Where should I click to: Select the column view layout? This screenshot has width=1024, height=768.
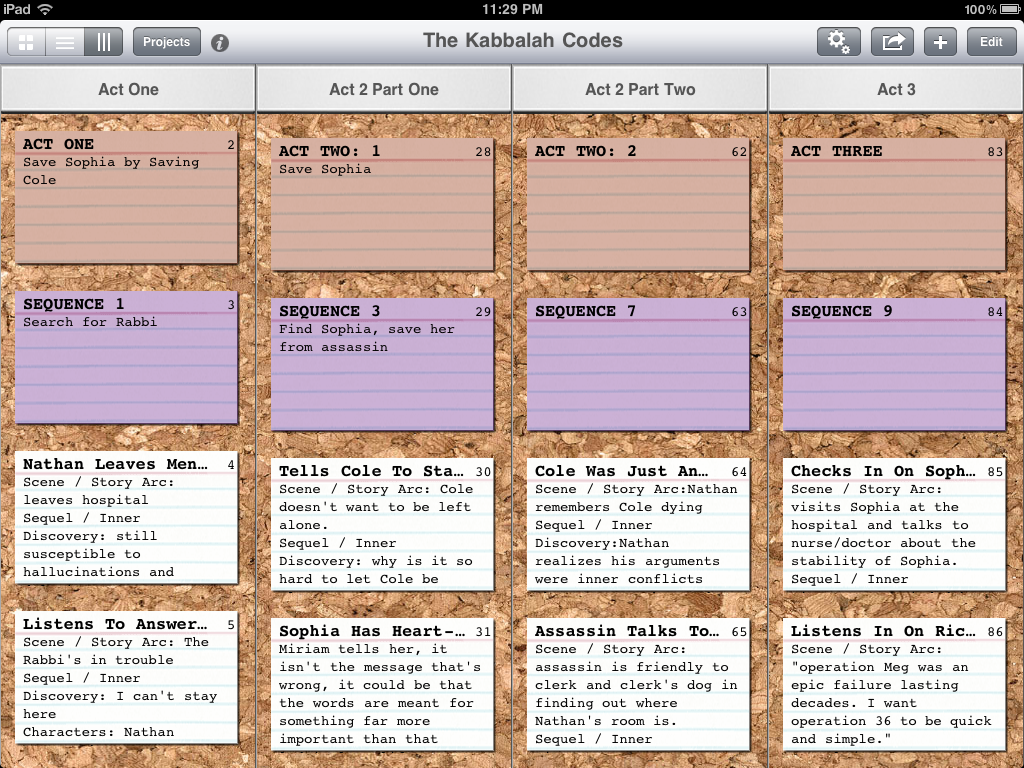(103, 42)
